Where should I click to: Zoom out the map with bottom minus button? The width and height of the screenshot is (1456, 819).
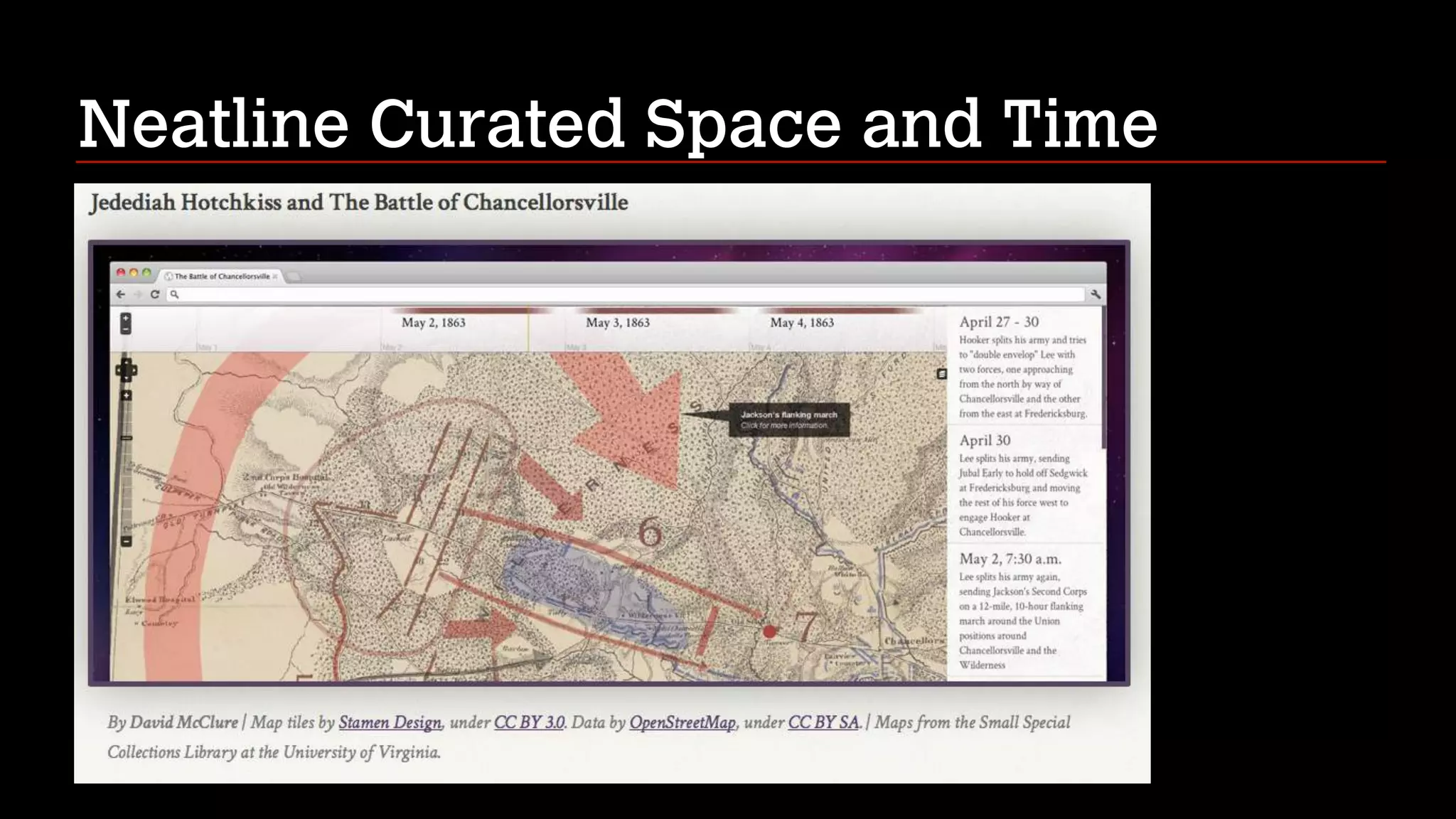point(127,541)
